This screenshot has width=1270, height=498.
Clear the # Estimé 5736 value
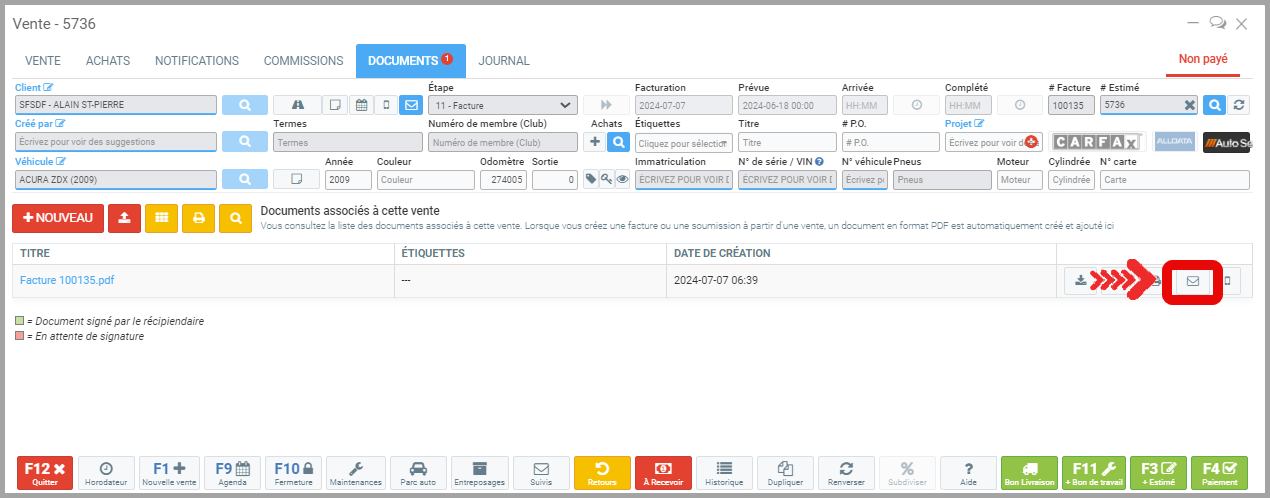tap(1189, 105)
